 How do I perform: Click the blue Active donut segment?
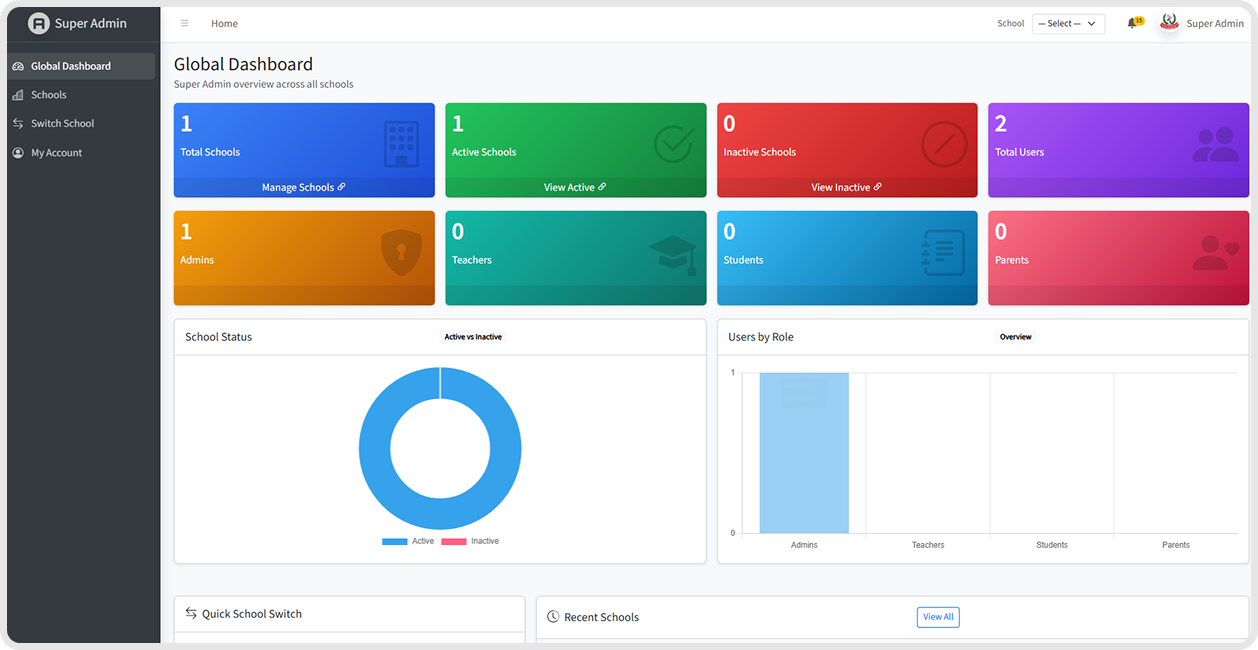pos(375,450)
